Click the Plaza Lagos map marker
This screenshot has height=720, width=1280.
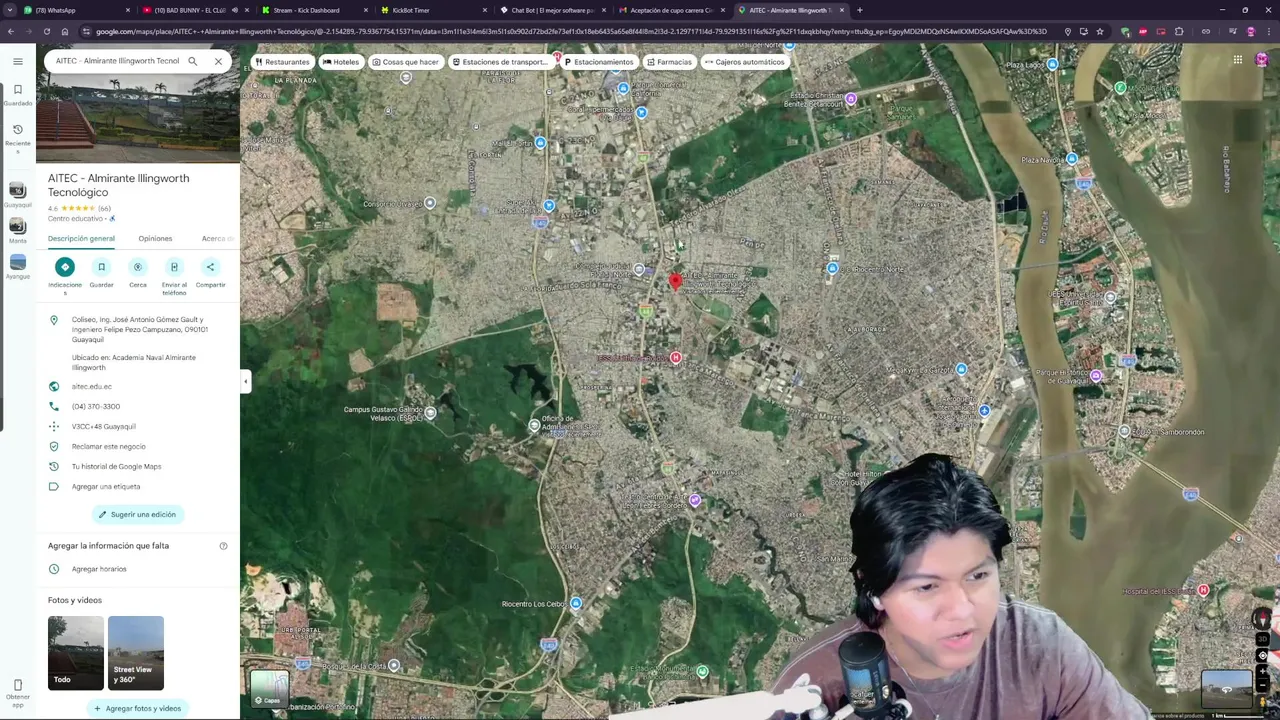(1052, 64)
